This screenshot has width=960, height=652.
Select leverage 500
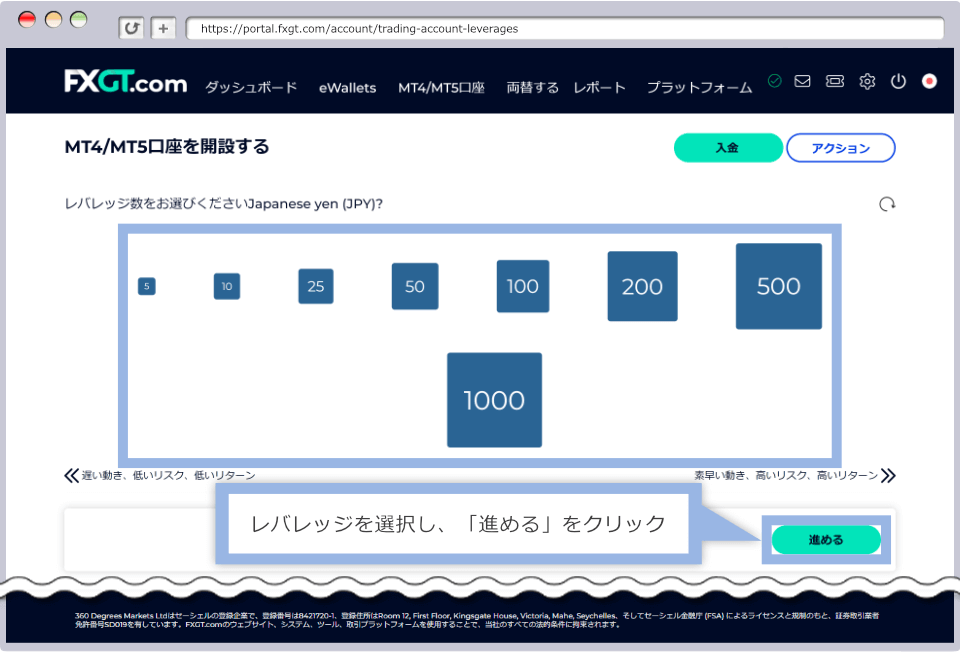pos(778,286)
